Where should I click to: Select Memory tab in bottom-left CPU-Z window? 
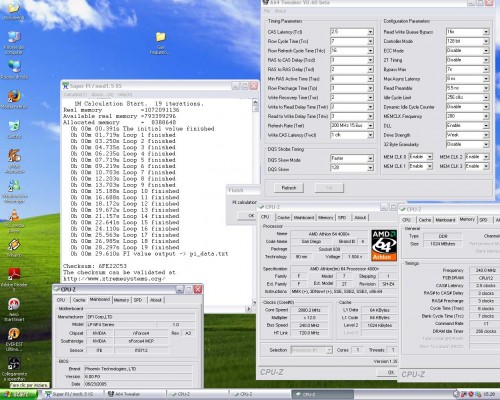(x=121, y=300)
